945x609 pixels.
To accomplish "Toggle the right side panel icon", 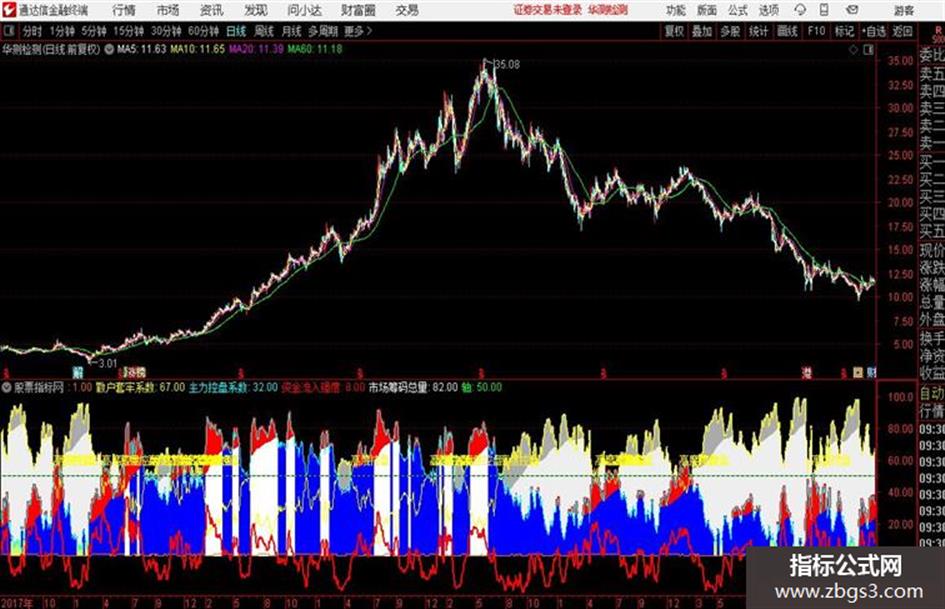I will [x=868, y=50].
